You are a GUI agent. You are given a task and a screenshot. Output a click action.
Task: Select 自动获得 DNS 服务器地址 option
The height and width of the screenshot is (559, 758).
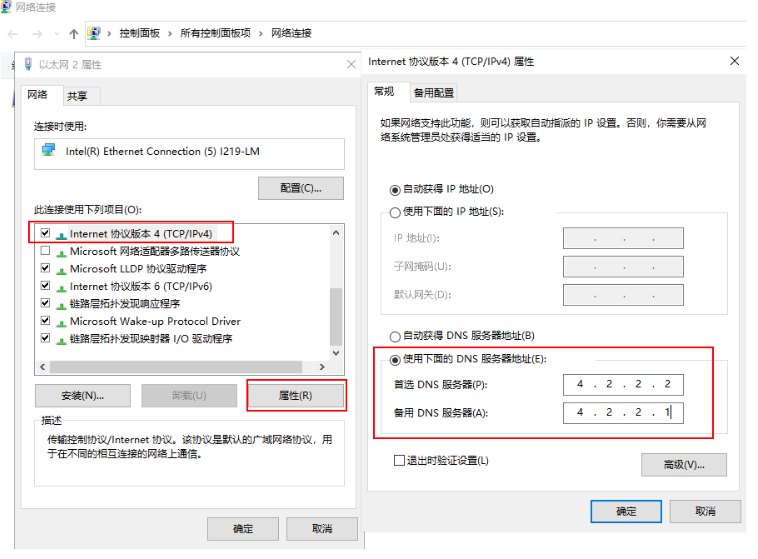click(395, 336)
